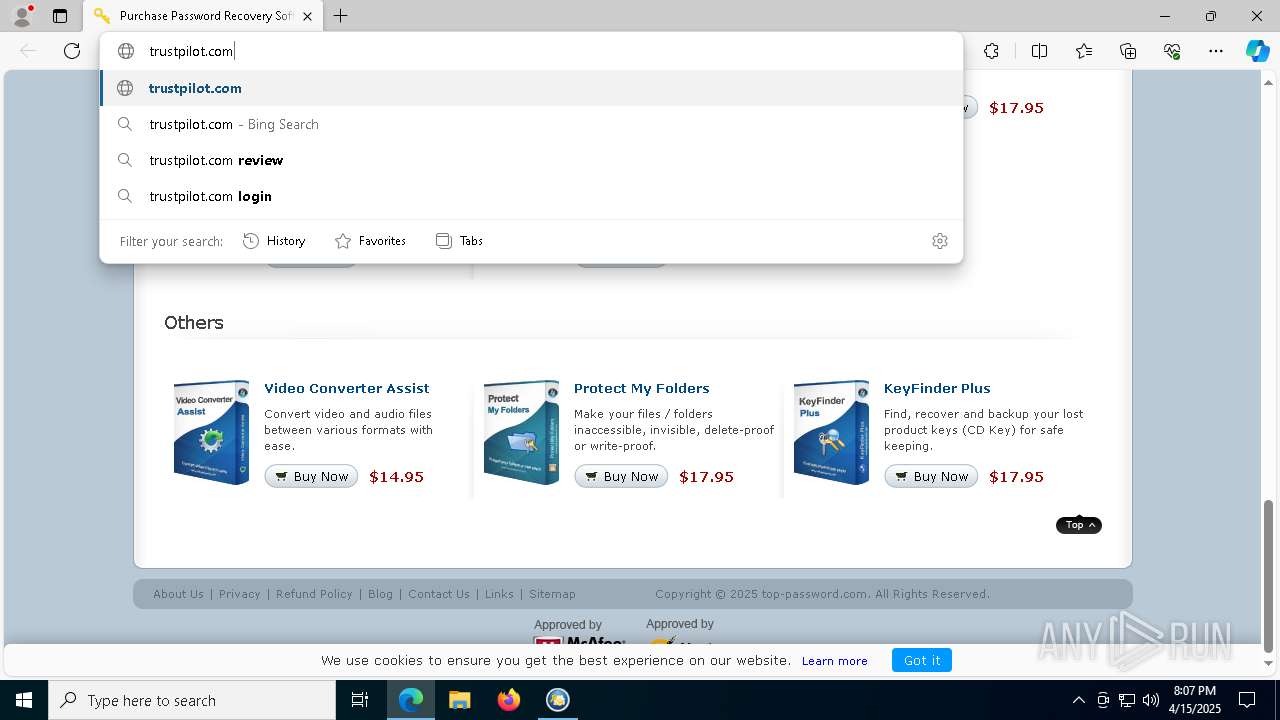The image size is (1280, 720).
Task: Select the $17.95 KeyFinder Plus price
Action: 1016,477
